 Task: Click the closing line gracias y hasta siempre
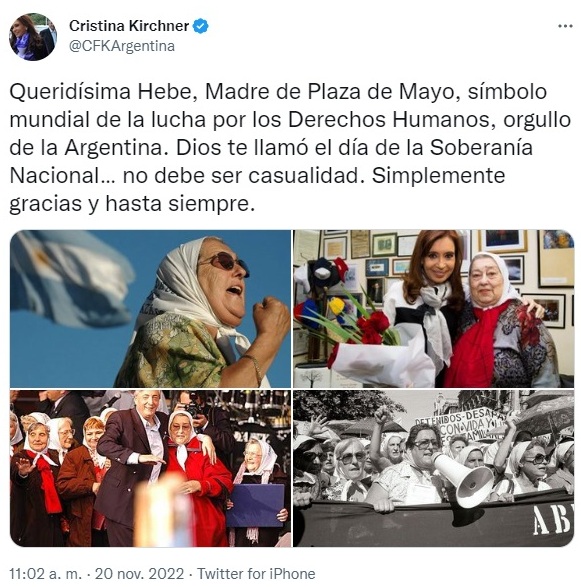[132, 204]
